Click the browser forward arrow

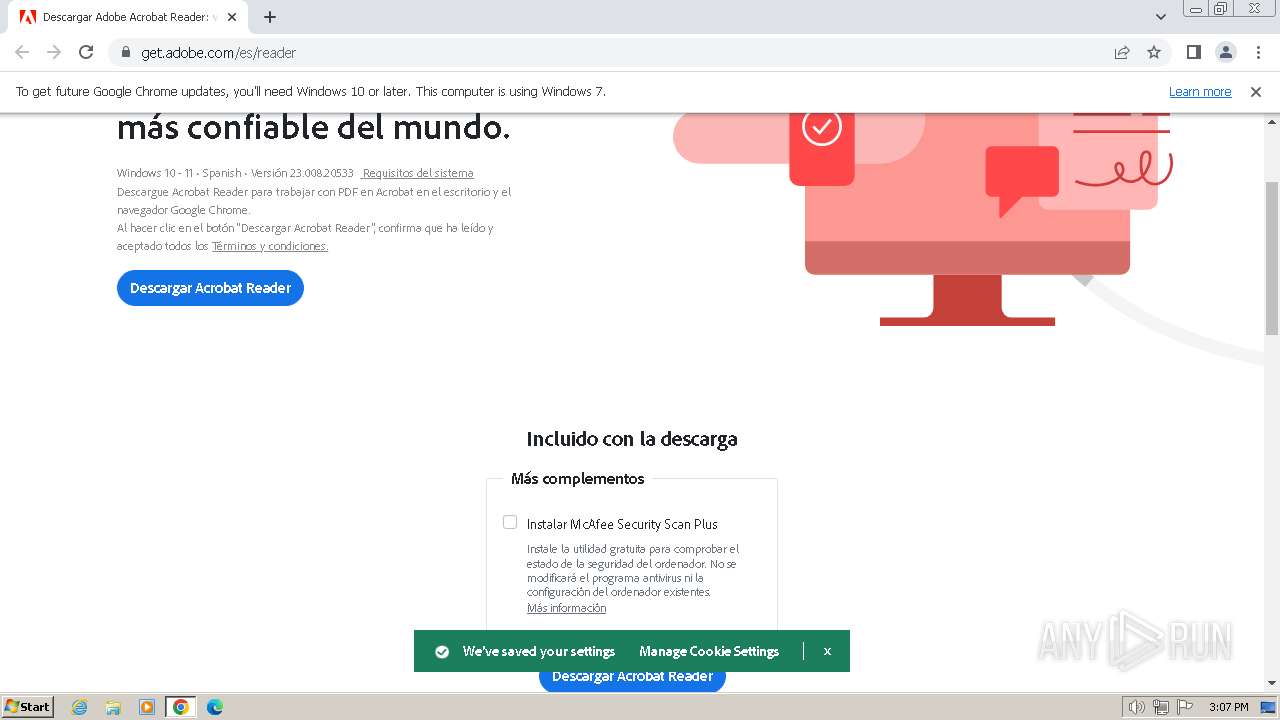click(x=54, y=52)
